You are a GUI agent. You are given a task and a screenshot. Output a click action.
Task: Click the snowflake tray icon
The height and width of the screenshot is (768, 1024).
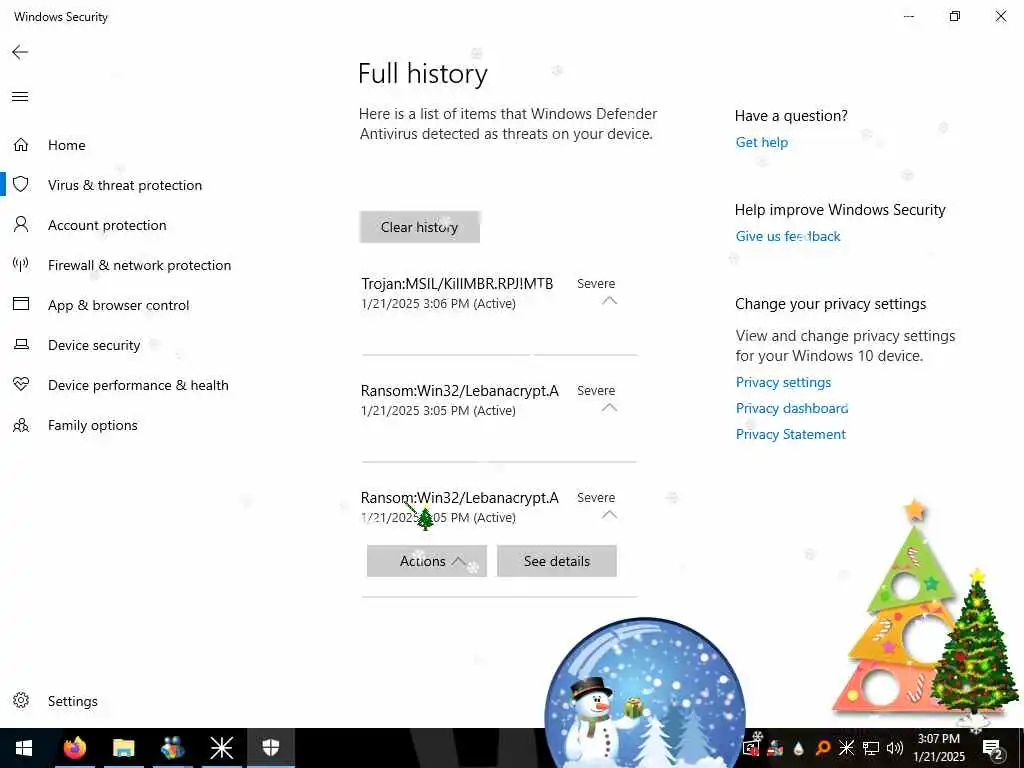[x=846, y=748]
